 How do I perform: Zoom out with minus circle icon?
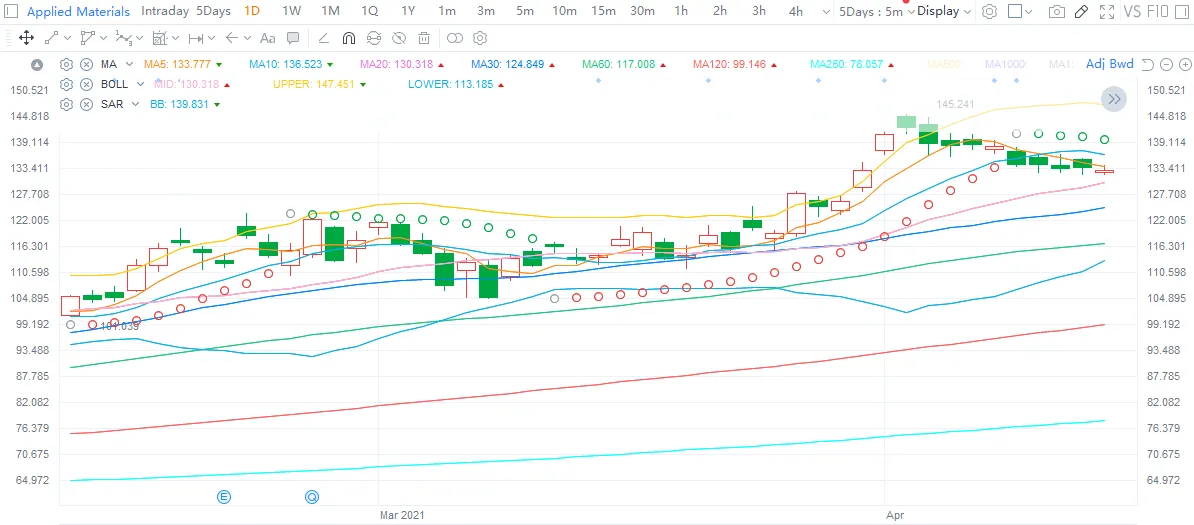tap(1166, 65)
